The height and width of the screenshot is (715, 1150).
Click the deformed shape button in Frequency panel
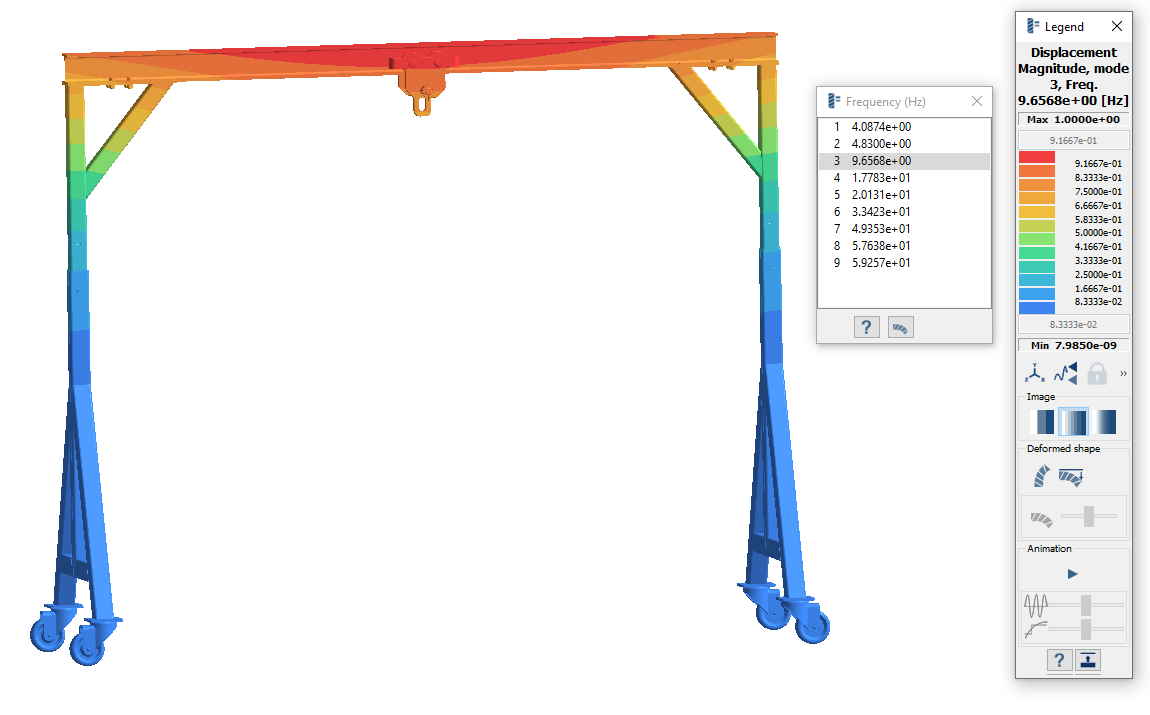pos(900,327)
